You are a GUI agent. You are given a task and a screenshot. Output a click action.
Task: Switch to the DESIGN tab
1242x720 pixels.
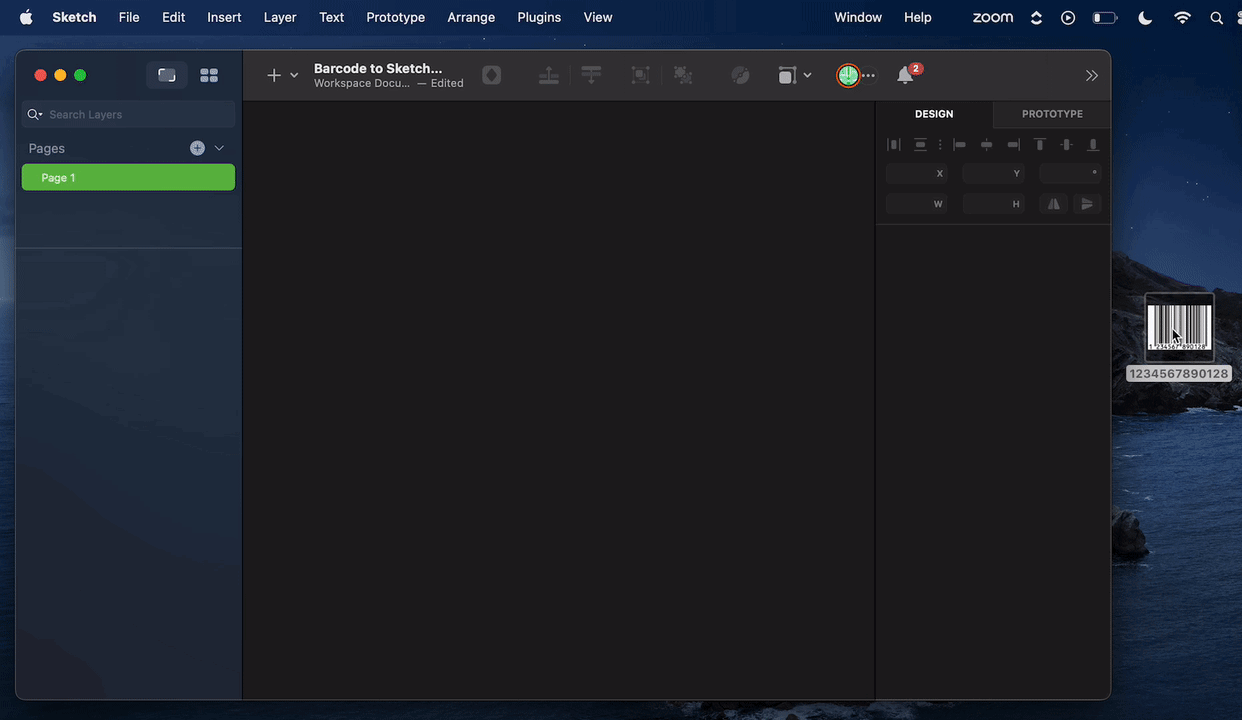point(934,114)
